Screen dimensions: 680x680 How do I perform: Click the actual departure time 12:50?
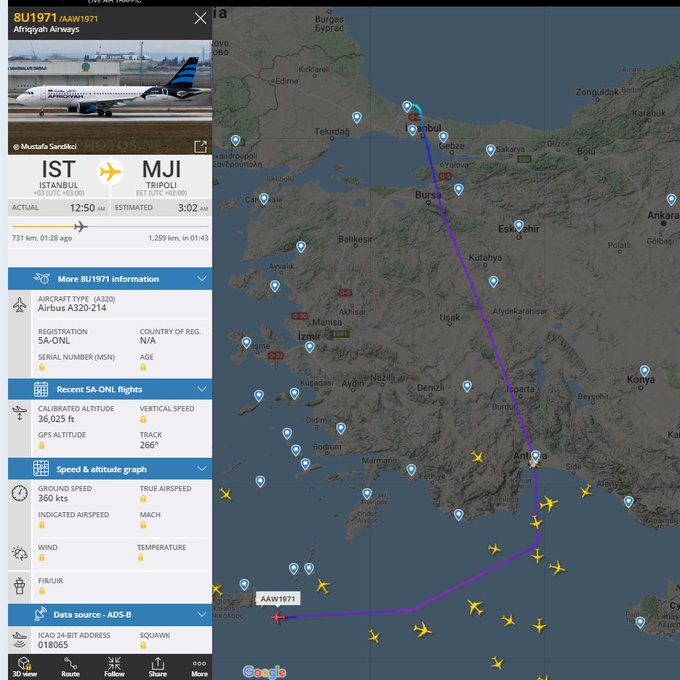click(x=82, y=208)
